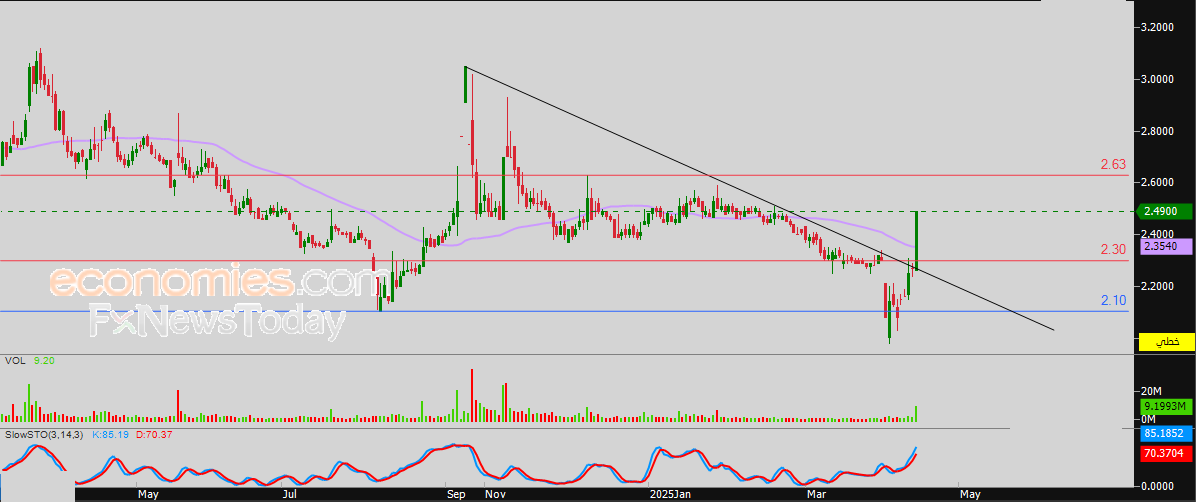Click the 2.3540 moving average tag

point(1166,247)
